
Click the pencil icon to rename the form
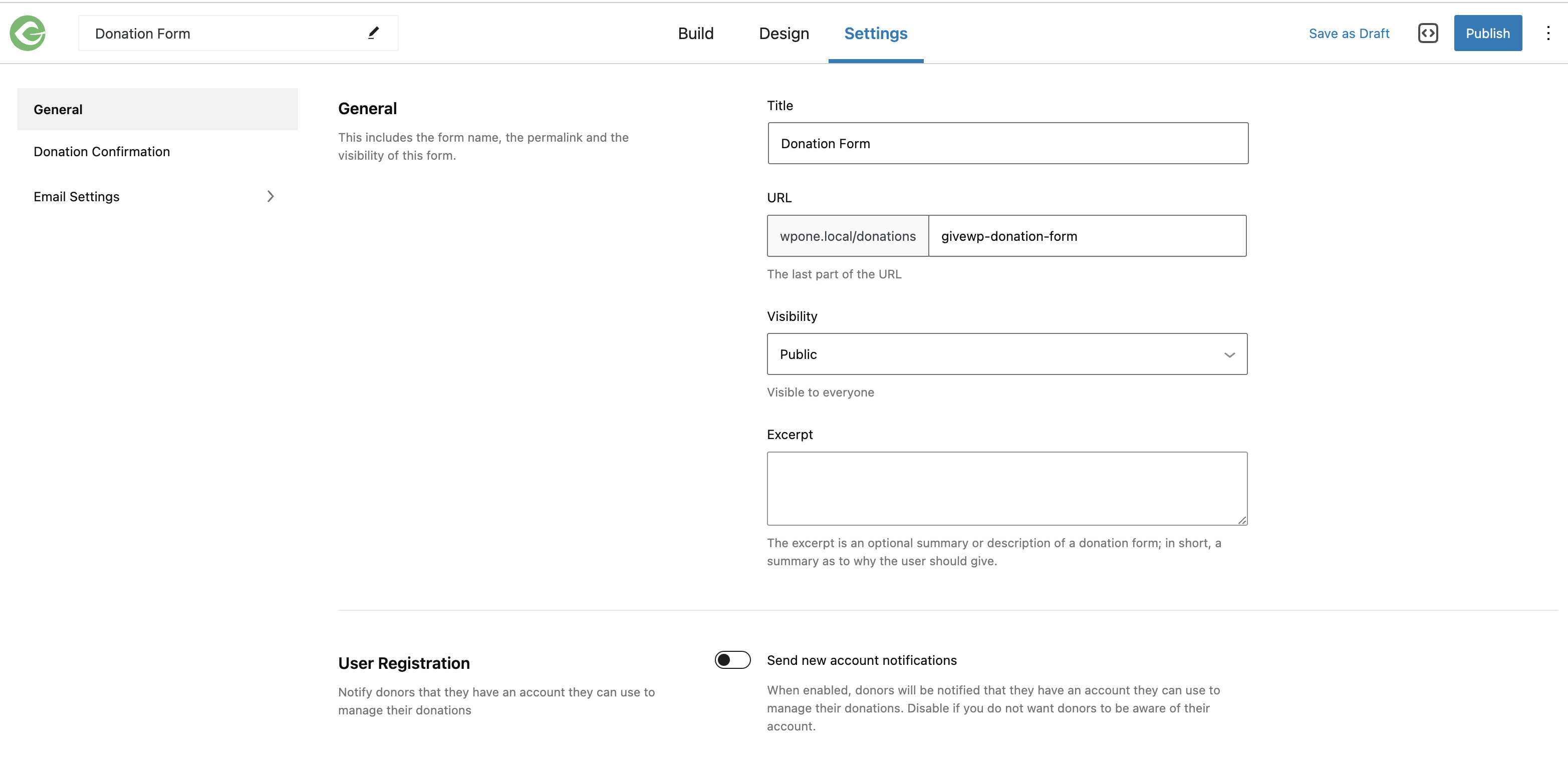(373, 32)
